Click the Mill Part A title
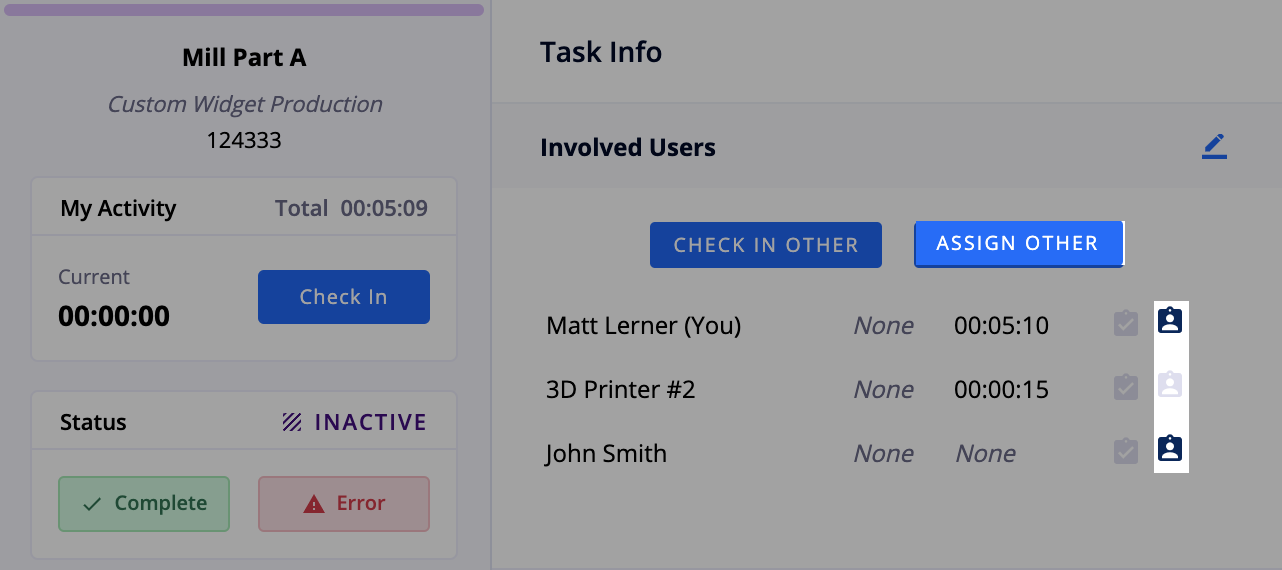 coord(244,58)
